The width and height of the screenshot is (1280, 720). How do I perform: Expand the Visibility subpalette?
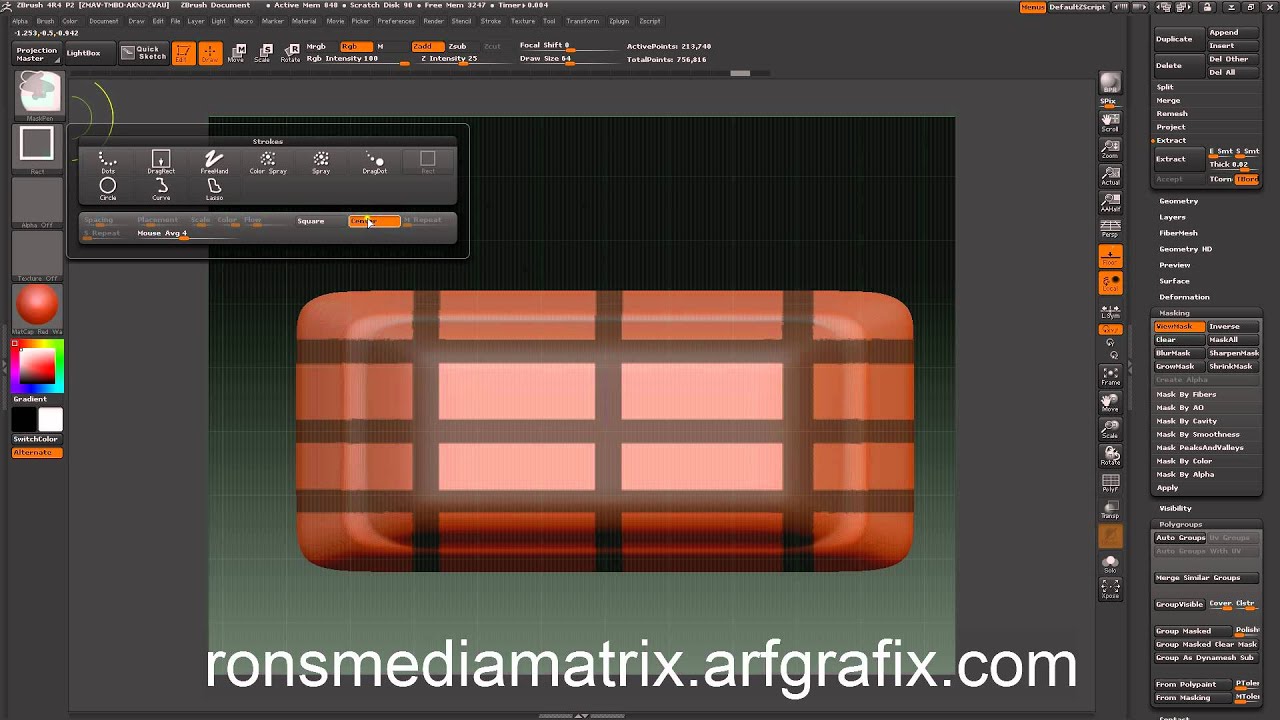pyautogui.click(x=1175, y=508)
